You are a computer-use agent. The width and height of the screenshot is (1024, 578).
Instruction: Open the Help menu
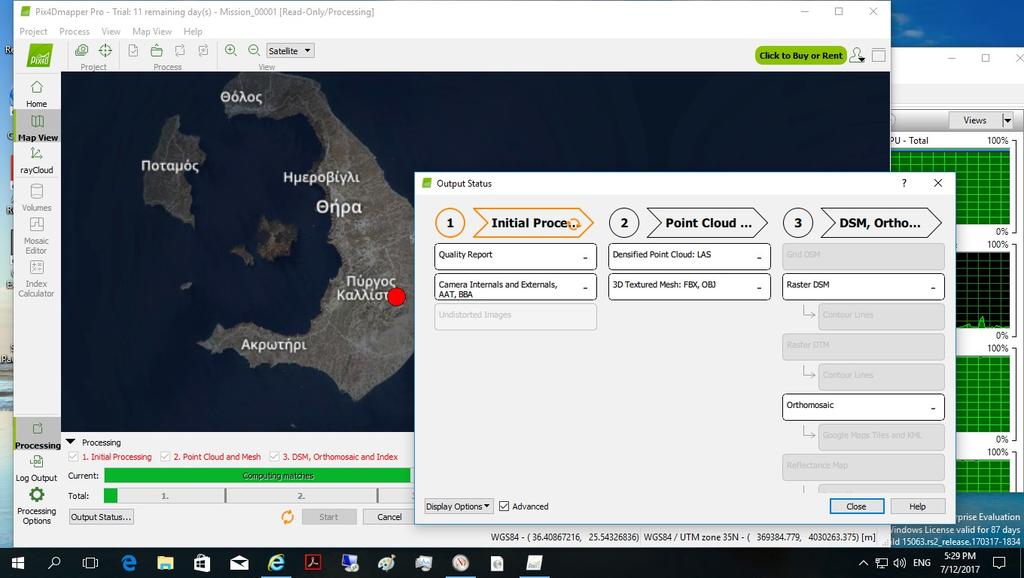tap(193, 31)
